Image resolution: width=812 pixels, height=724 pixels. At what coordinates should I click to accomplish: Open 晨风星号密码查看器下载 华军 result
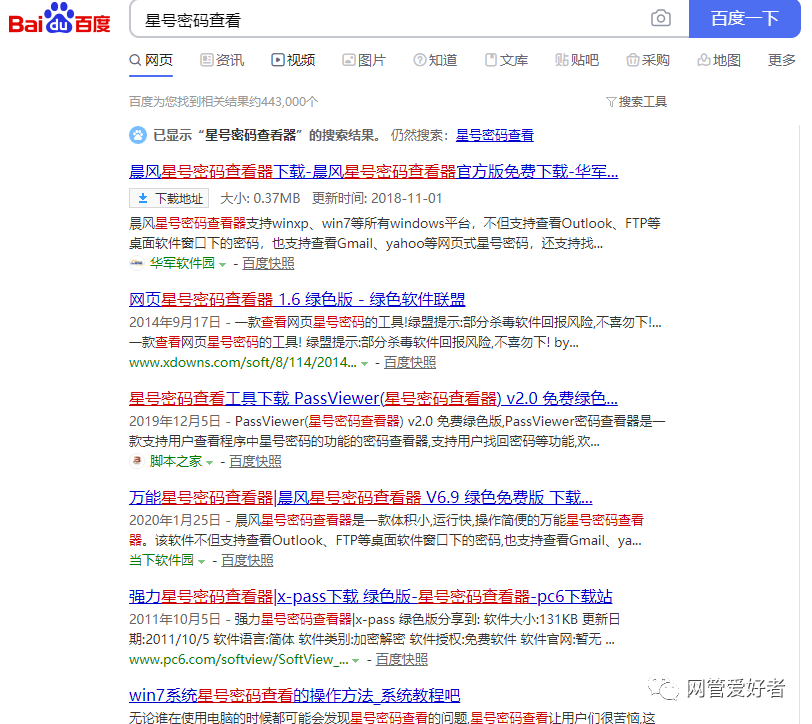(373, 171)
